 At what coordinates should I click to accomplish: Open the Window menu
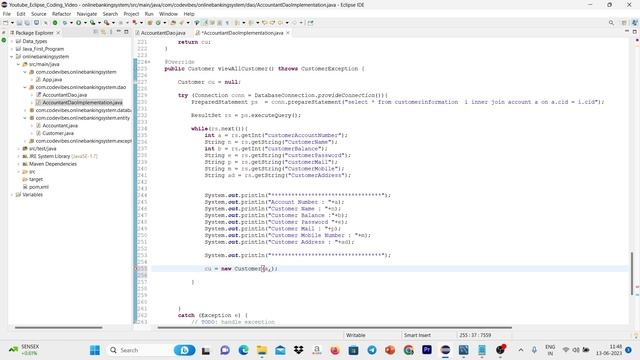tap(168, 14)
